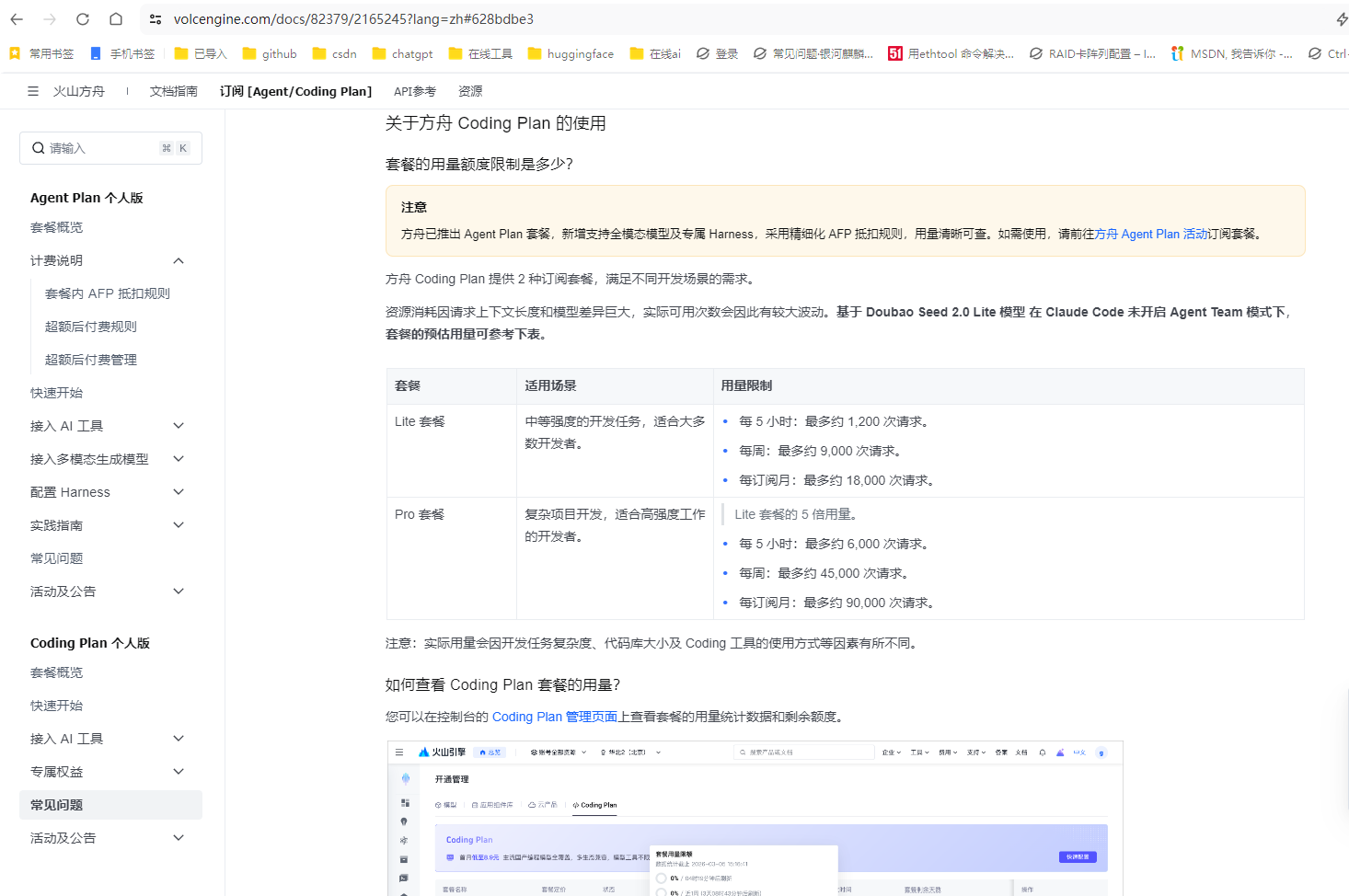
Task: Select the highlighted 常见问题 under Coding Plan
Action: pos(110,805)
